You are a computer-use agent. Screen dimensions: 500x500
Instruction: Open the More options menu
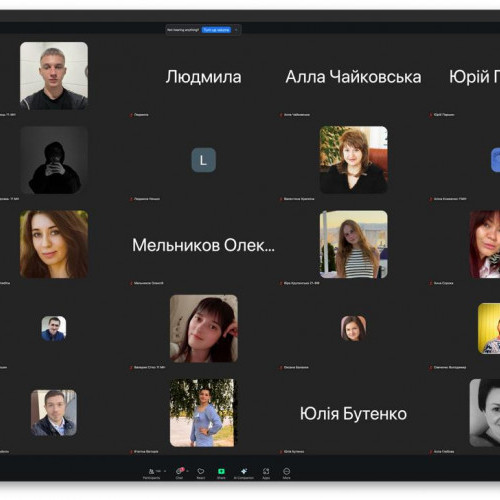tap(287, 473)
